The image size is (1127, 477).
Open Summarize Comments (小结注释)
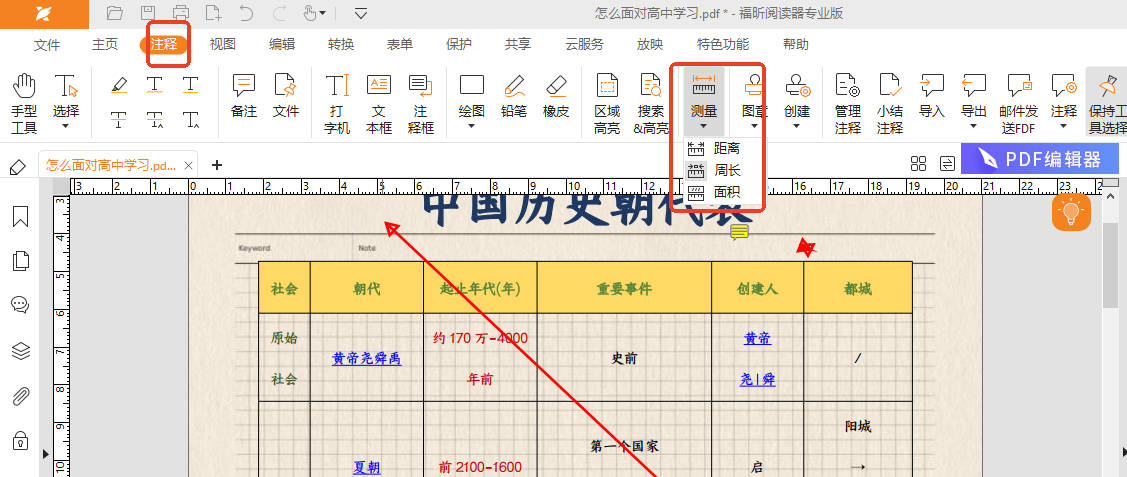coord(890,103)
